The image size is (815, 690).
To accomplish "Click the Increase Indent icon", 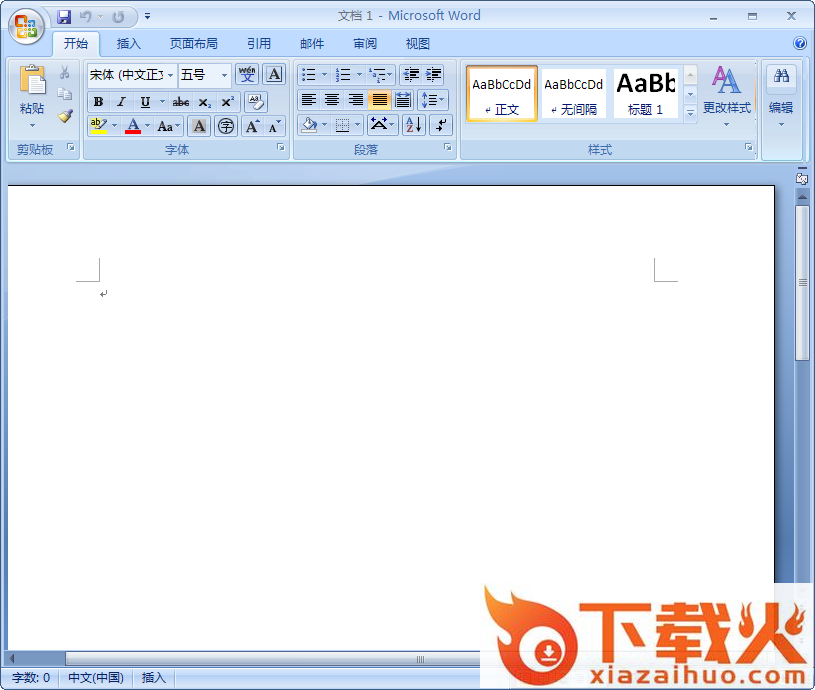I will (x=433, y=75).
